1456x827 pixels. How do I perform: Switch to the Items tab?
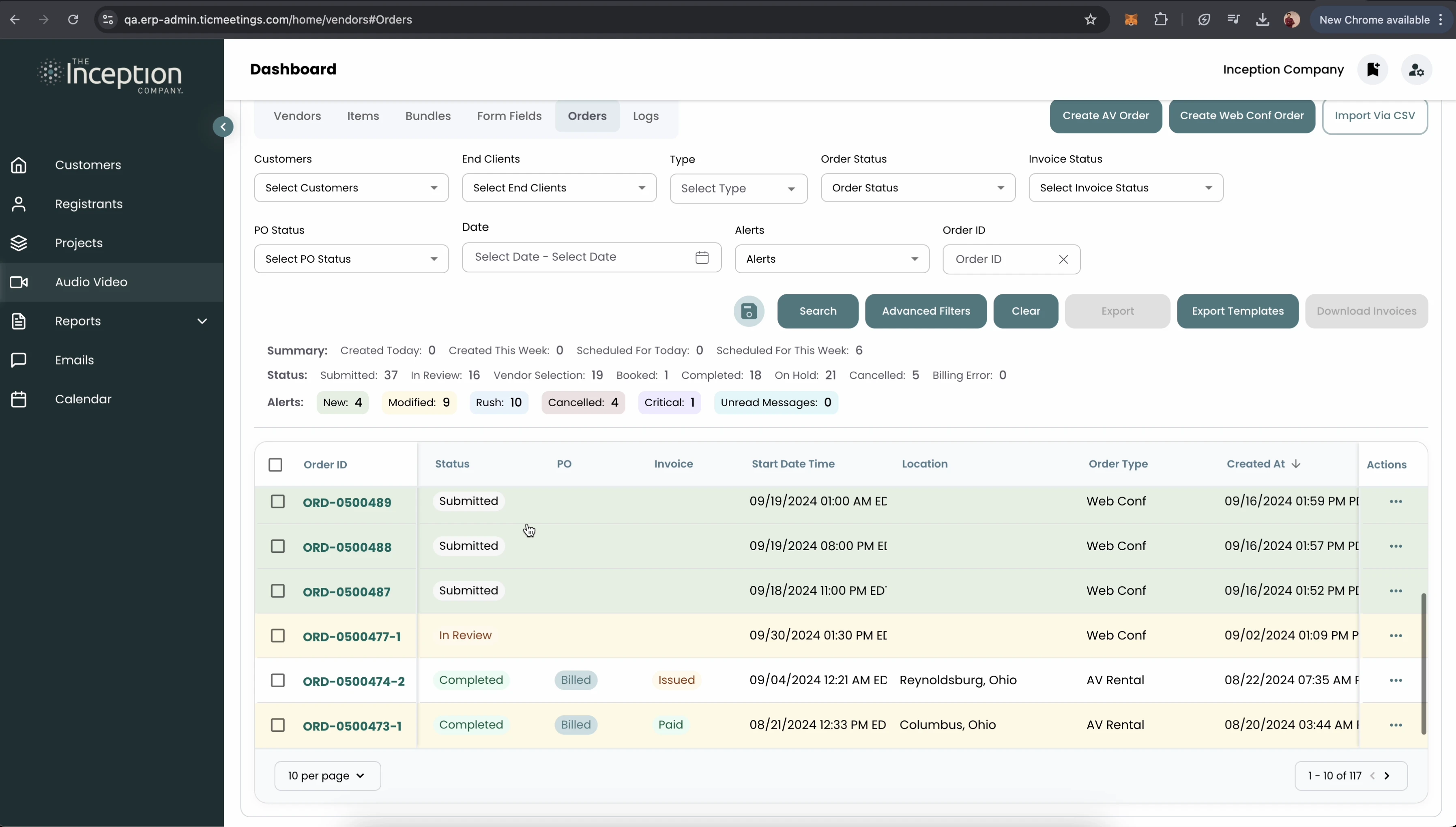click(363, 116)
